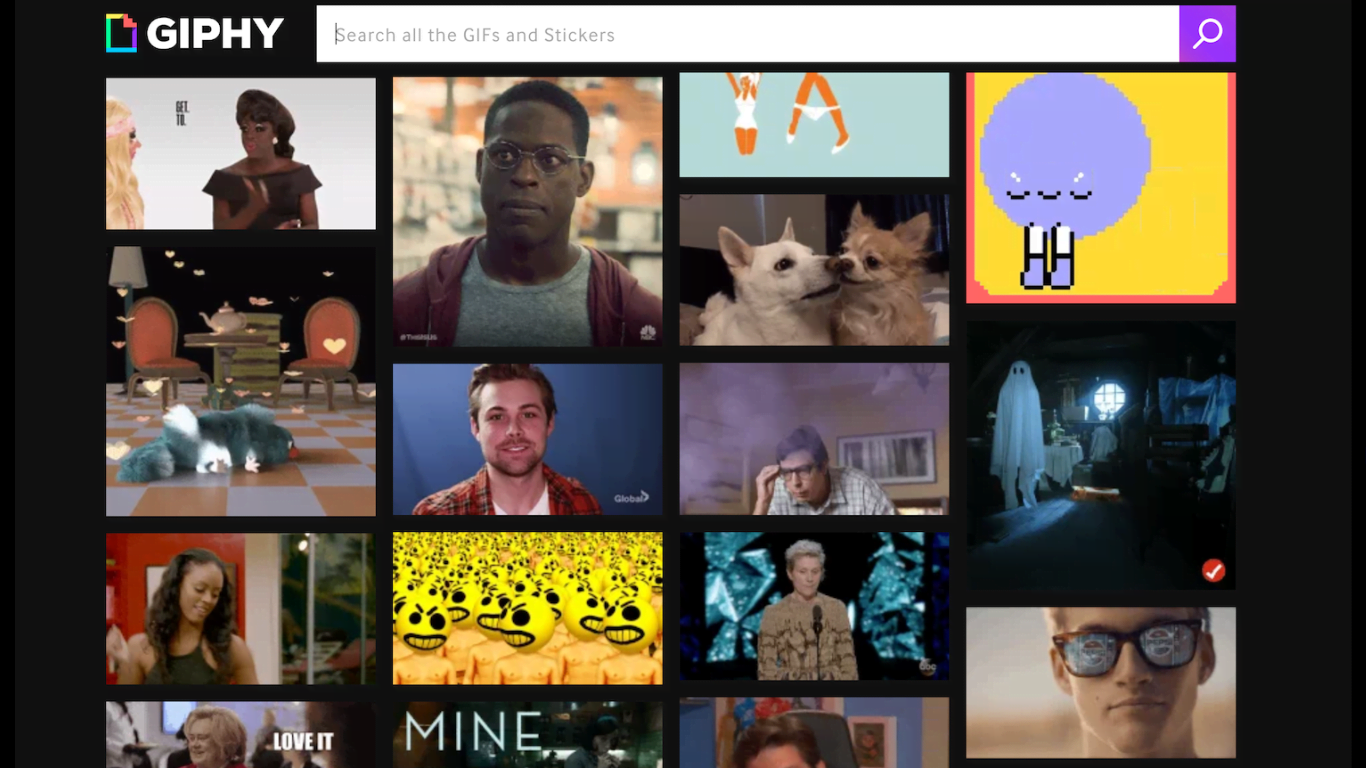Screen dimensions: 1366x768
Task: Open the curly-haired man GIF at bottom
Action: (814, 733)
